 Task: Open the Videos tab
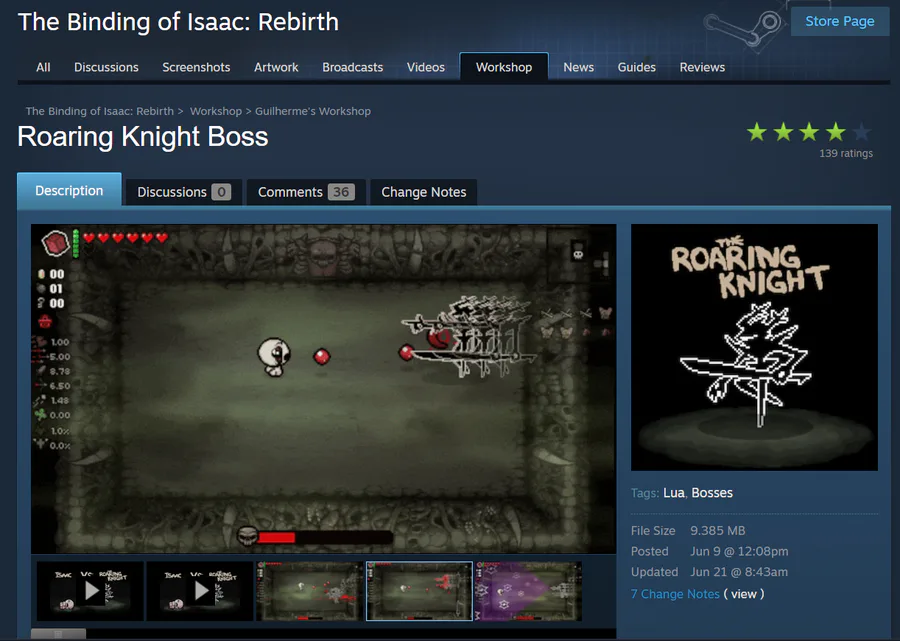point(425,67)
